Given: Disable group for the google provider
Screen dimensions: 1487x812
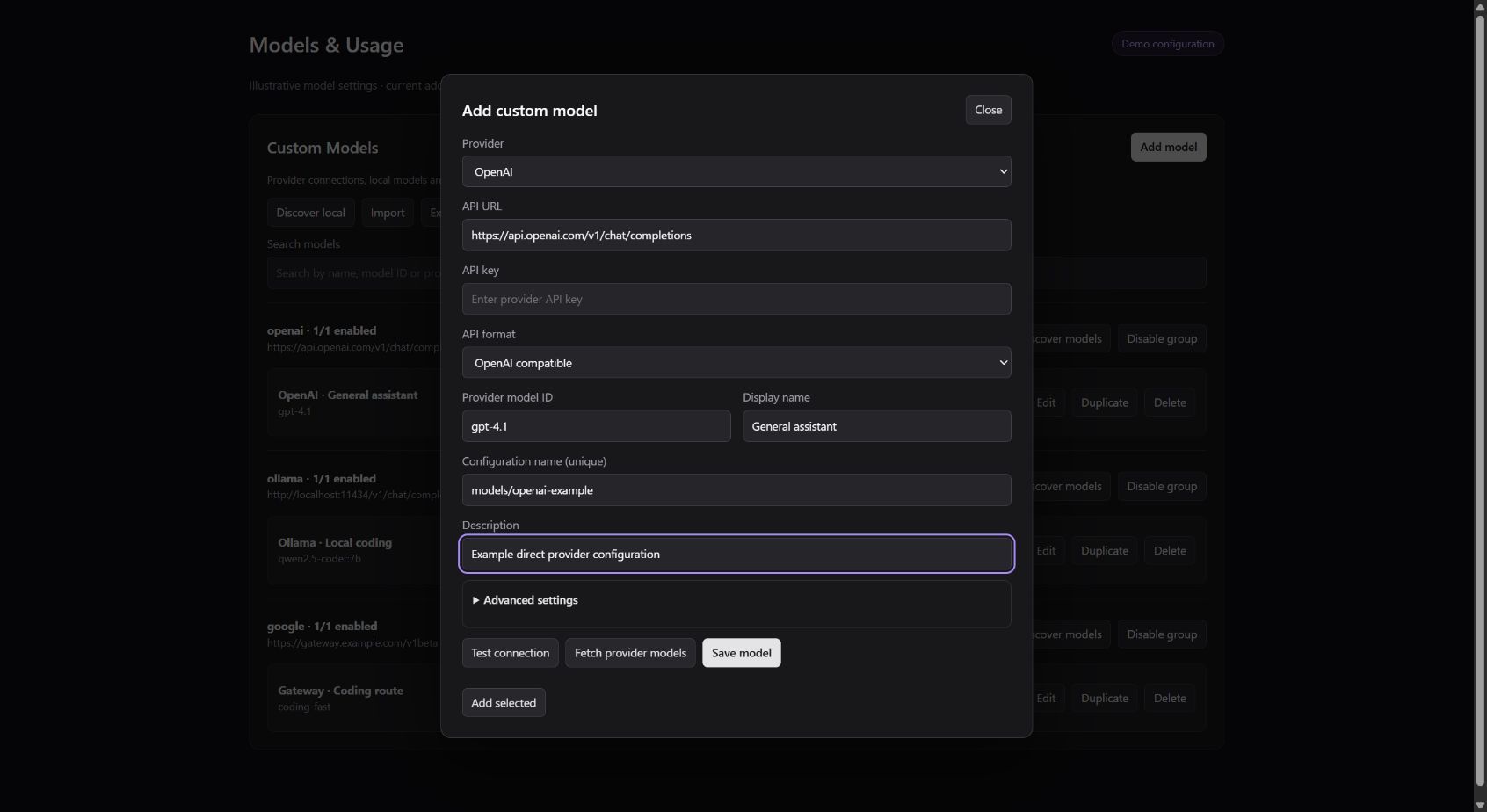Looking at the screenshot, I should (x=1162, y=634).
